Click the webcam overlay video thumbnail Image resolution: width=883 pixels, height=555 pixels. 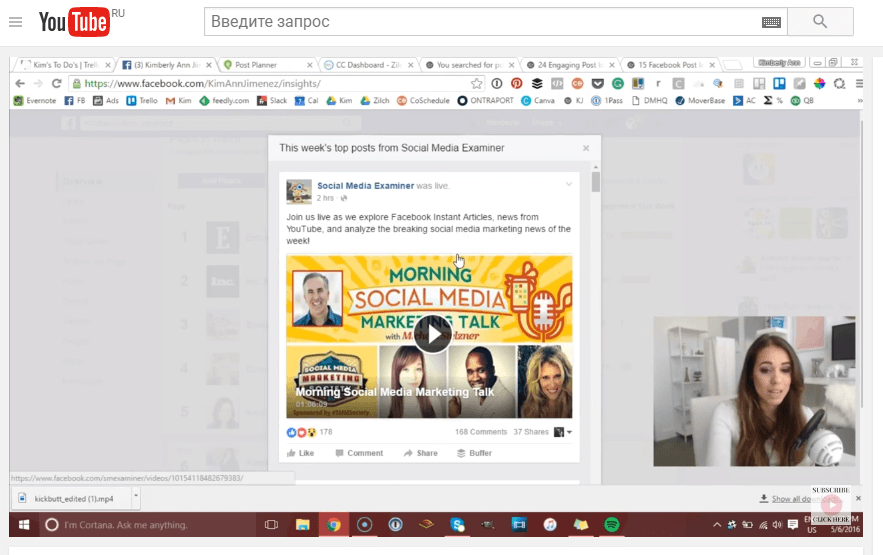click(754, 391)
